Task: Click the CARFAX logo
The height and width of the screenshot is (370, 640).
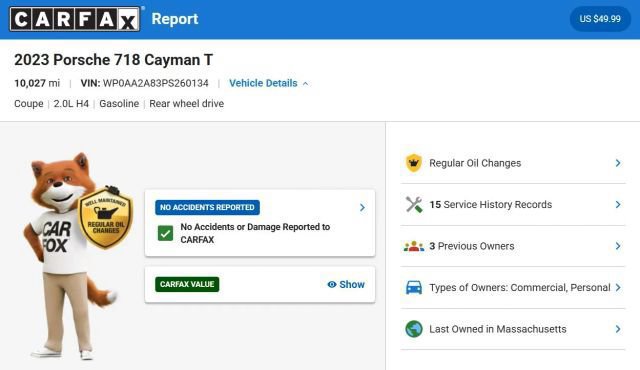Action: 75,19
